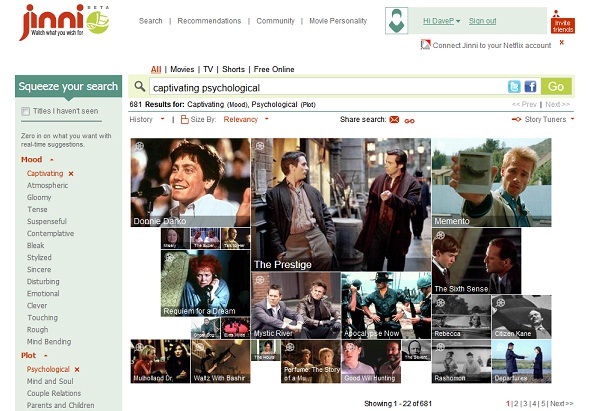Click the Jinni logo
The width and height of the screenshot is (590, 411).
tap(64, 21)
